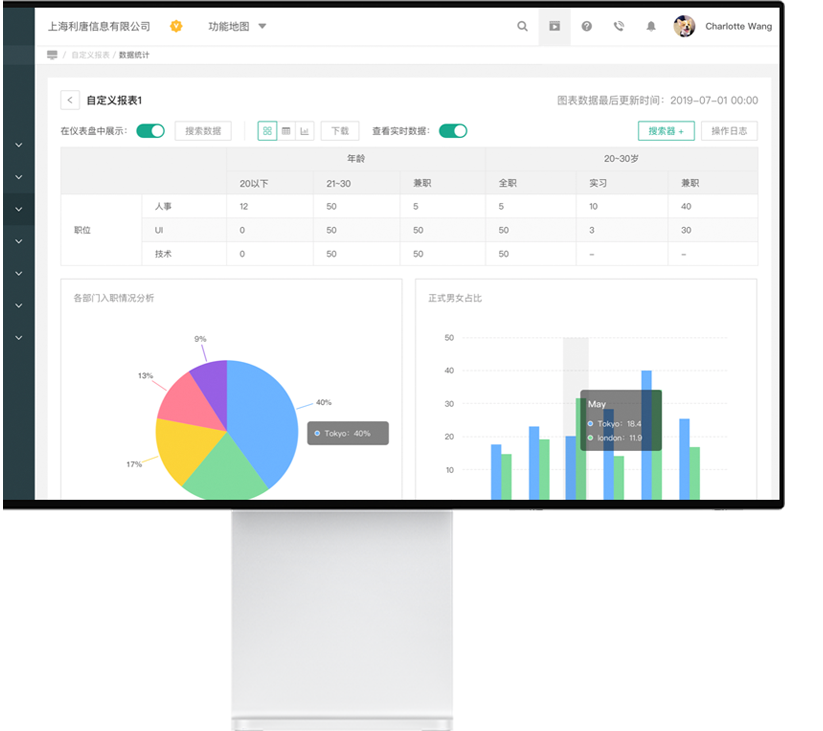
Task: Switch to the grid card view icon
Action: pos(267,131)
